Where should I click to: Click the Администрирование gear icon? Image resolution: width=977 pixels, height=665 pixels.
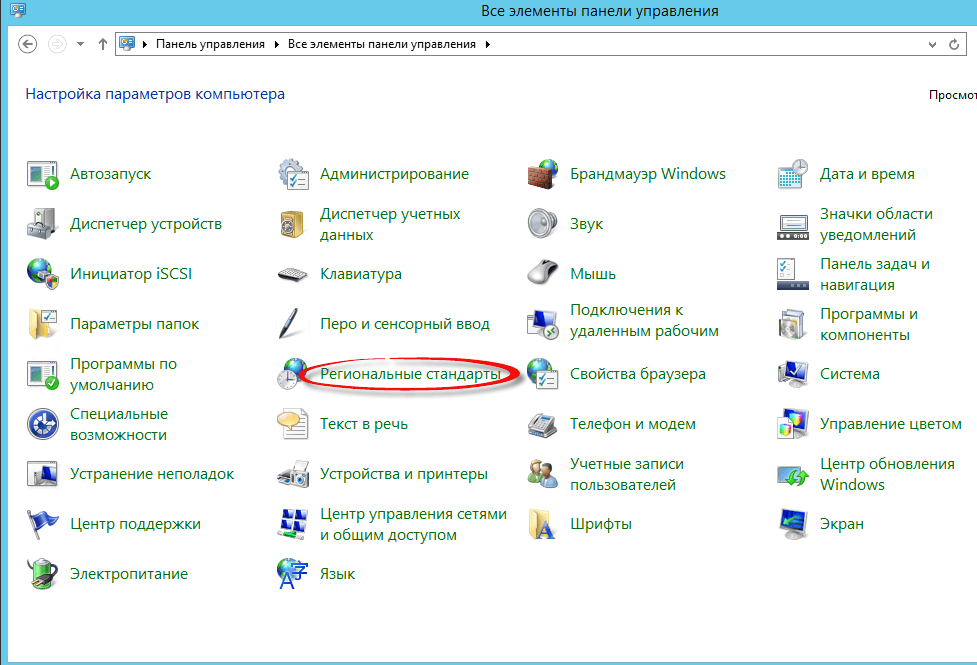click(x=293, y=175)
